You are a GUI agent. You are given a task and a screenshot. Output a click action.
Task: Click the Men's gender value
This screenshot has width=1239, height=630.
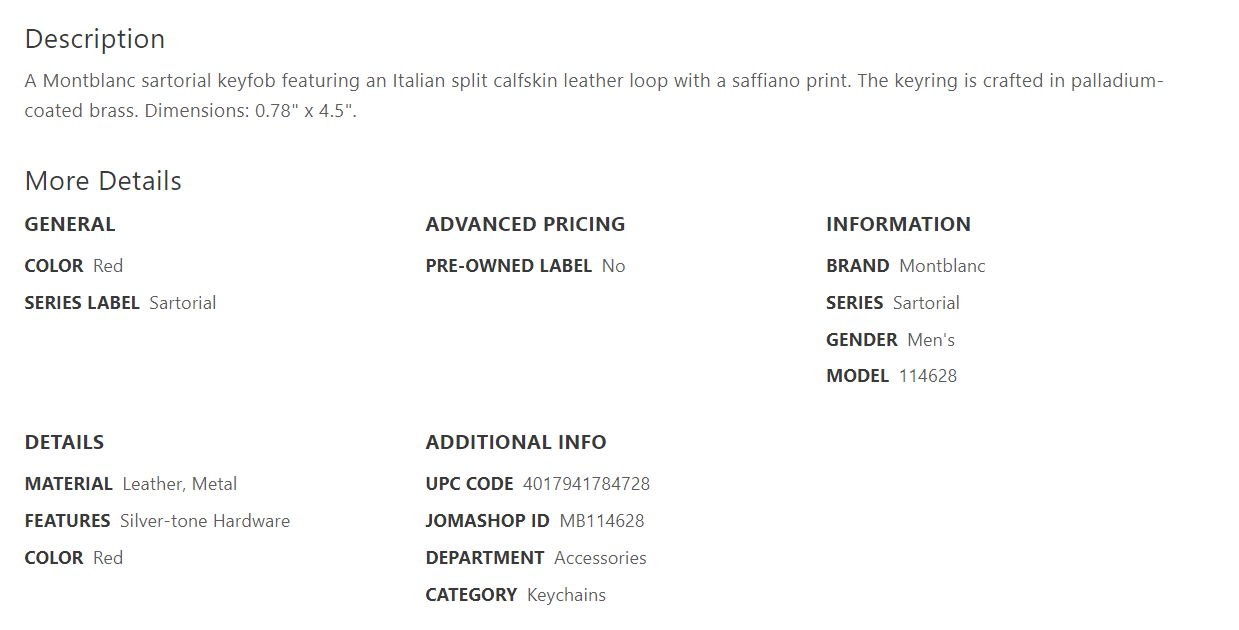click(931, 340)
